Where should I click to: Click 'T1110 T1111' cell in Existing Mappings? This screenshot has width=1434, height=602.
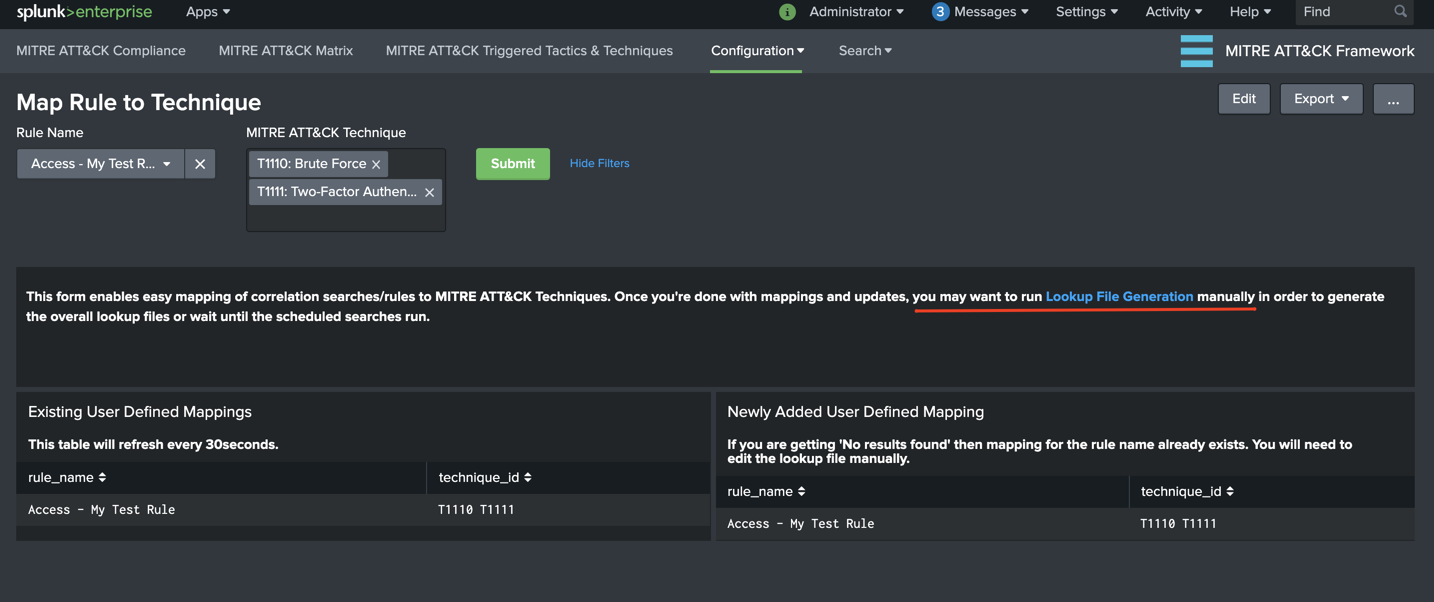476,510
